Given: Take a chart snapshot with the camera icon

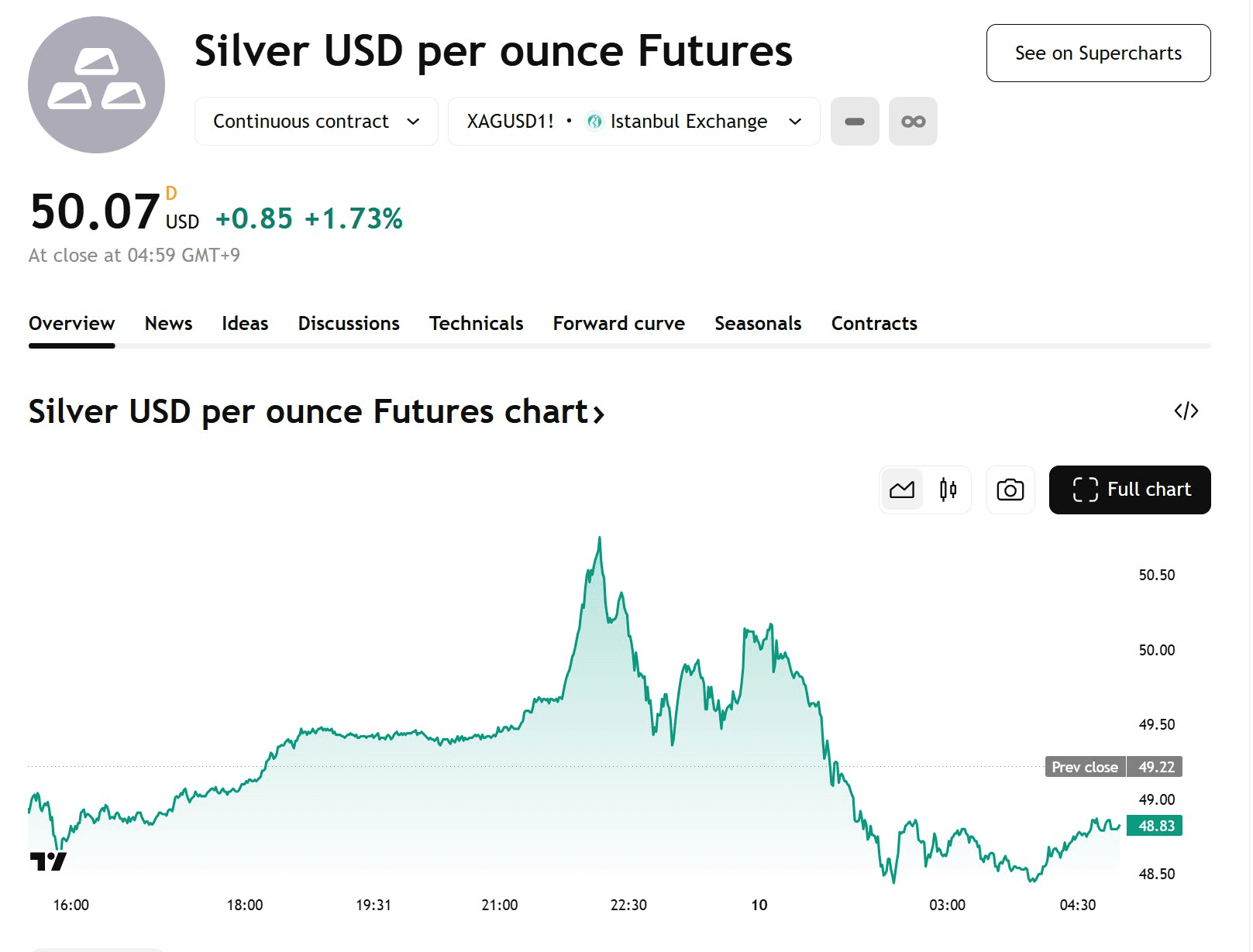Looking at the screenshot, I should point(1010,490).
